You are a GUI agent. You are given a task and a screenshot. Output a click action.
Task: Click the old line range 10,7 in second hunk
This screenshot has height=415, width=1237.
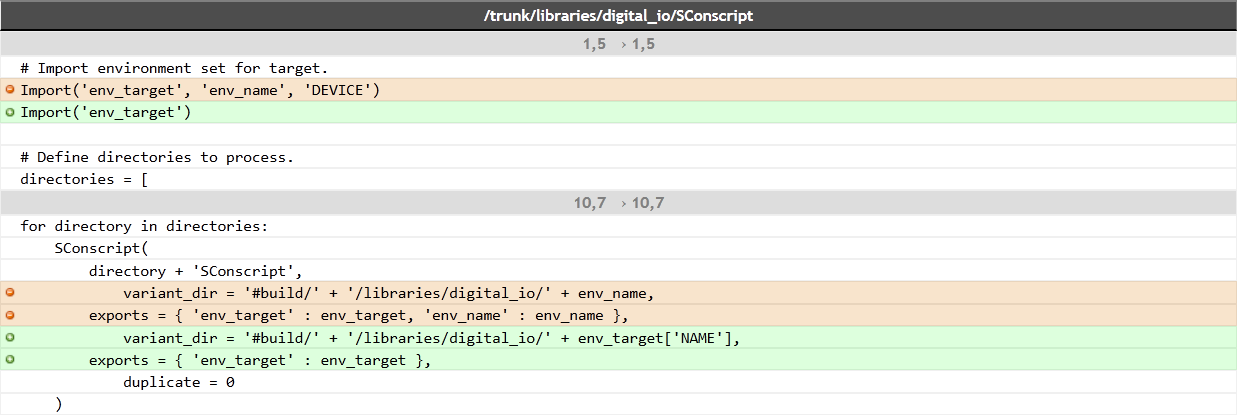click(589, 203)
